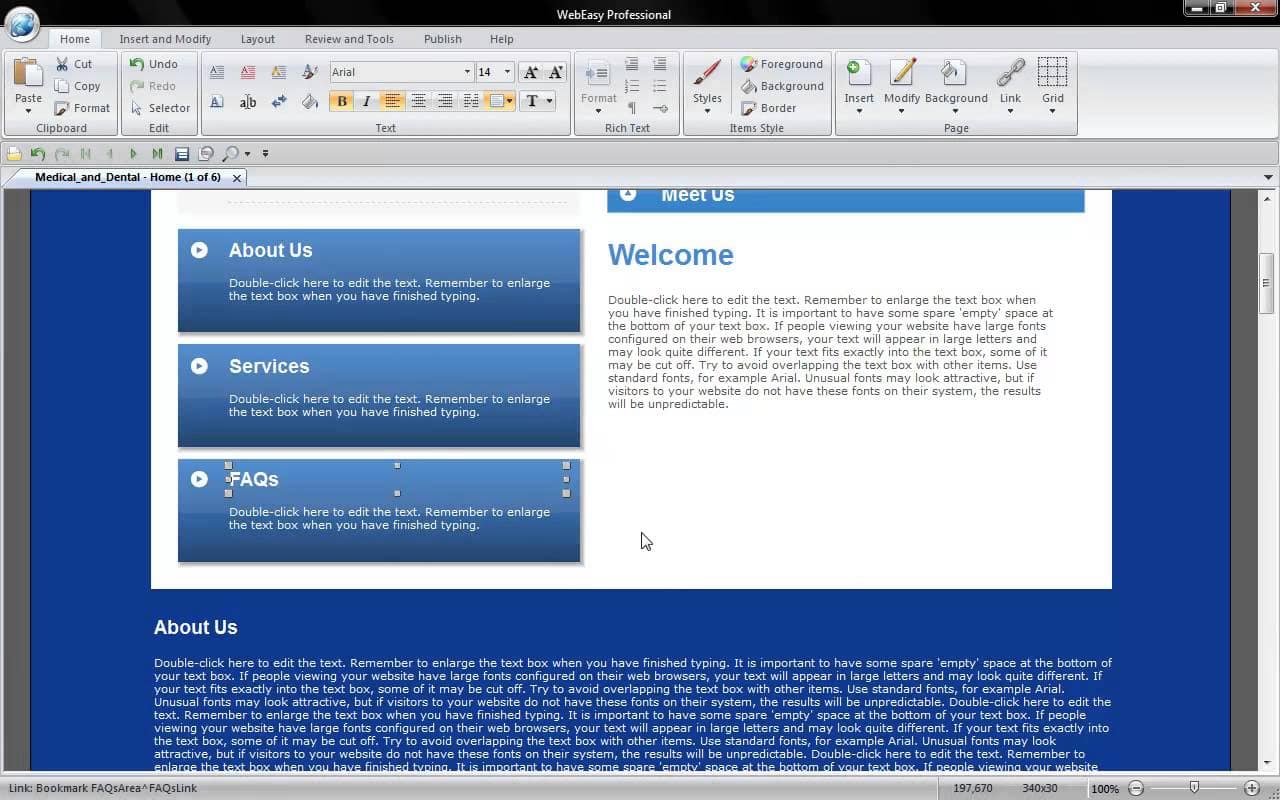Toggle Italic formatting
Viewport: 1280px width, 800px height.
(x=366, y=101)
